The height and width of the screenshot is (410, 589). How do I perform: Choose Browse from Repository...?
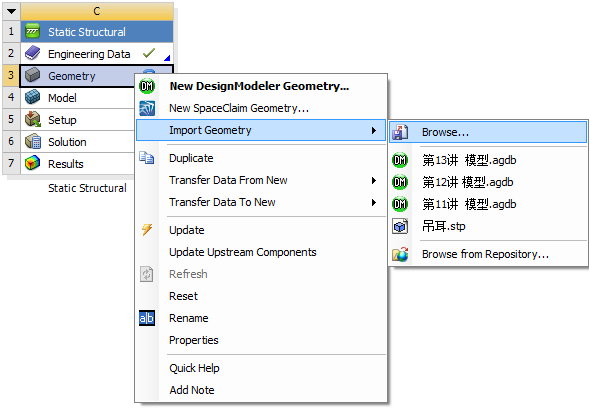[x=488, y=254]
